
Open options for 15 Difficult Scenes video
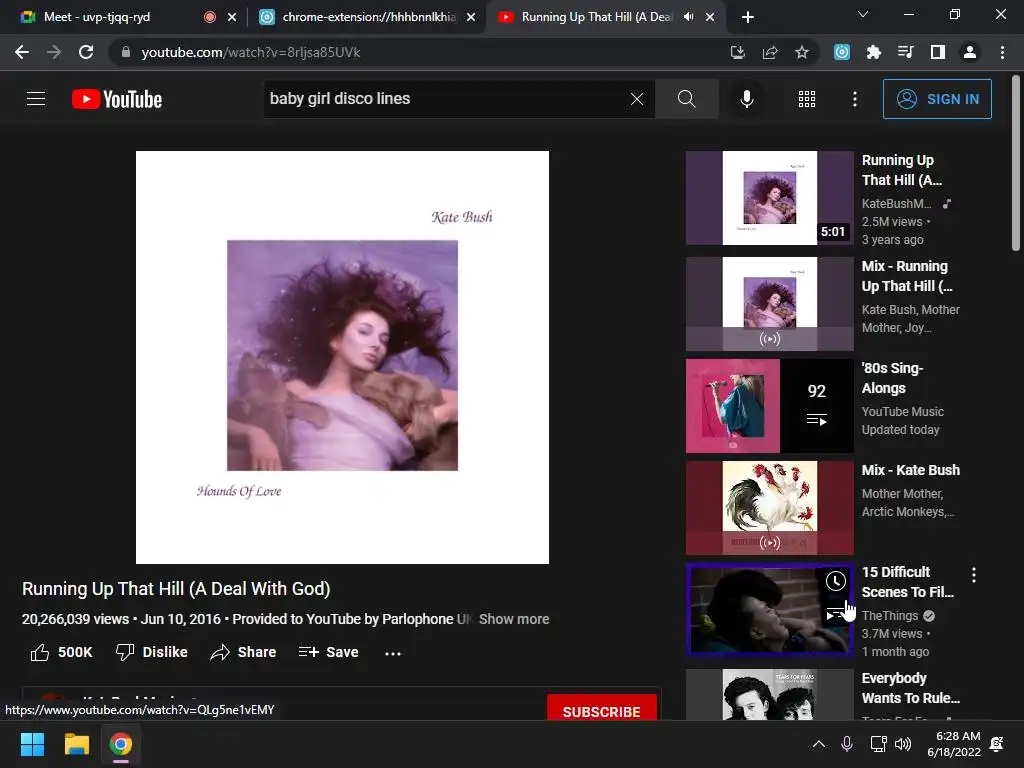pyautogui.click(x=974, y=575)
